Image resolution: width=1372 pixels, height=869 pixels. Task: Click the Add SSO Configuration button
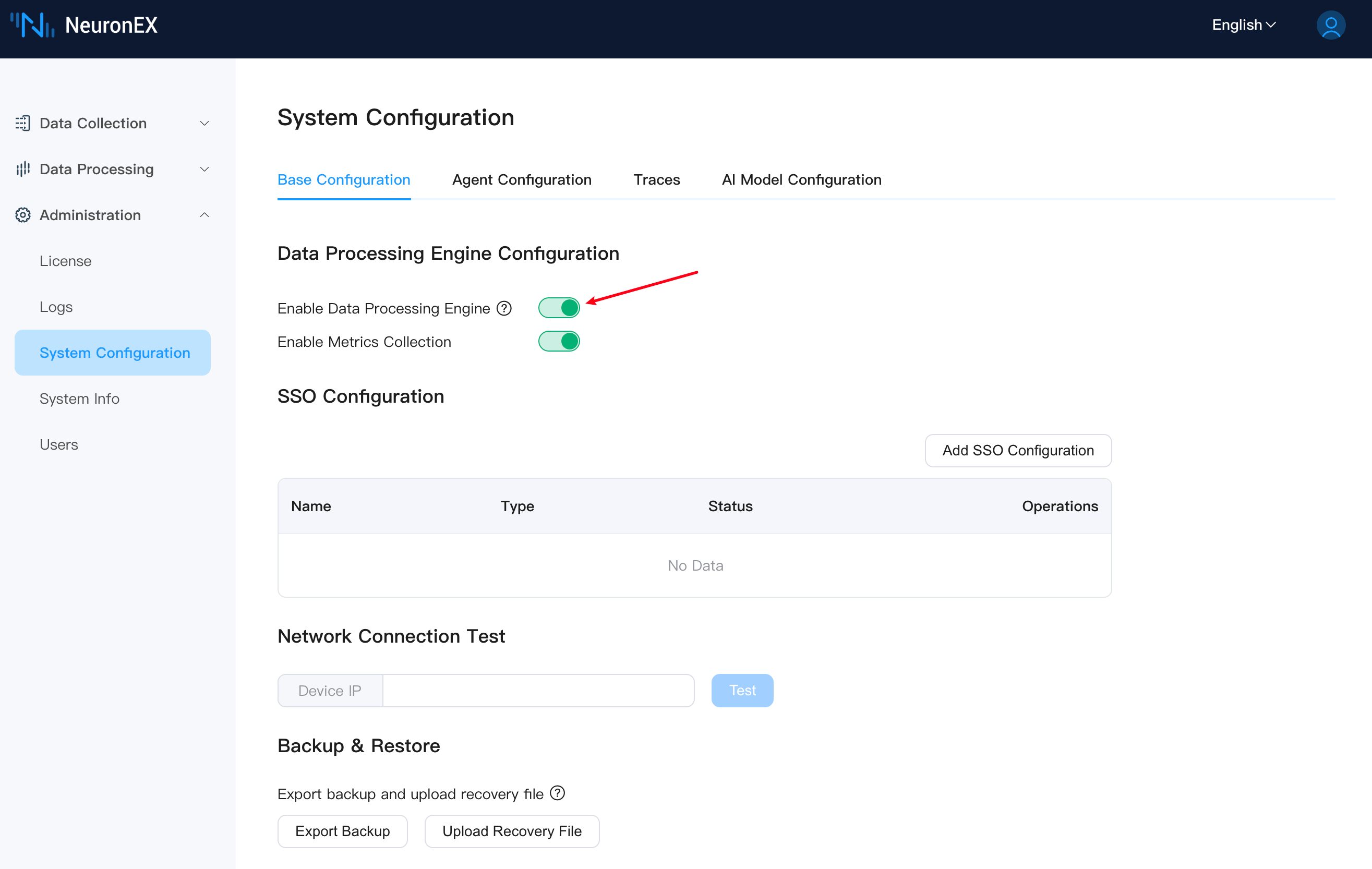tap(1018, 450)
